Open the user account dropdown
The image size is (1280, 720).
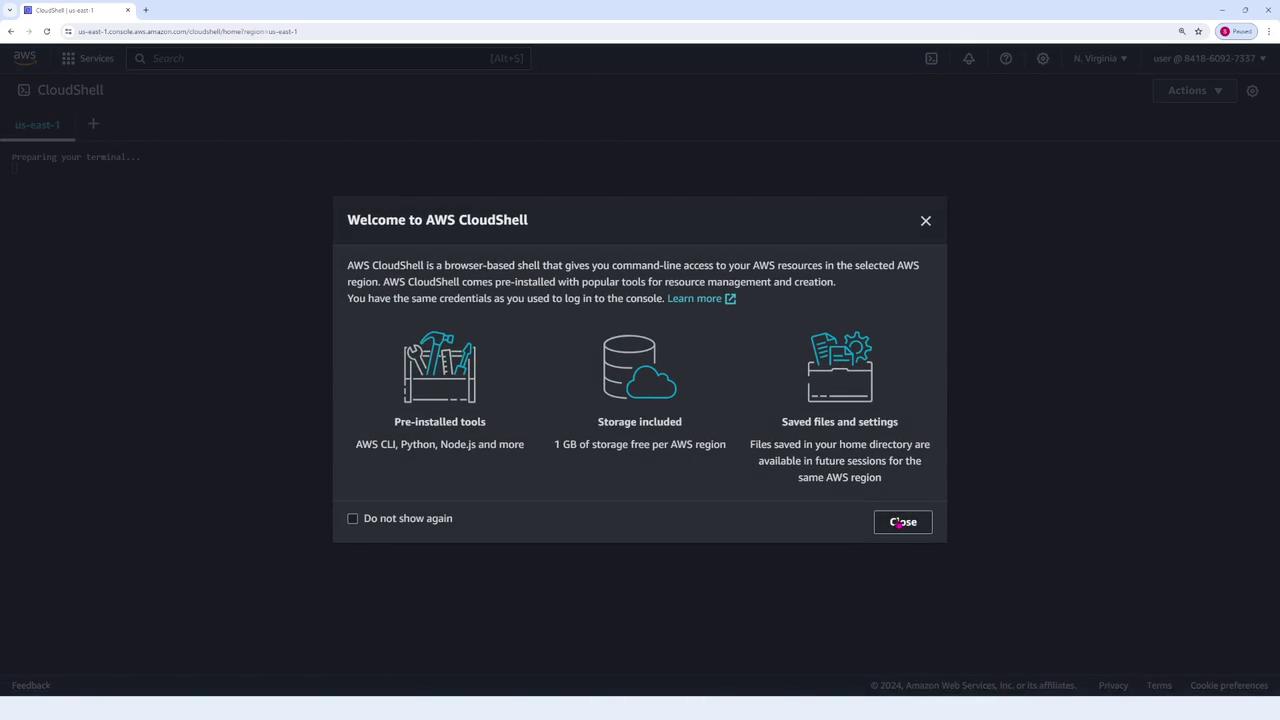pos(1209,59)
